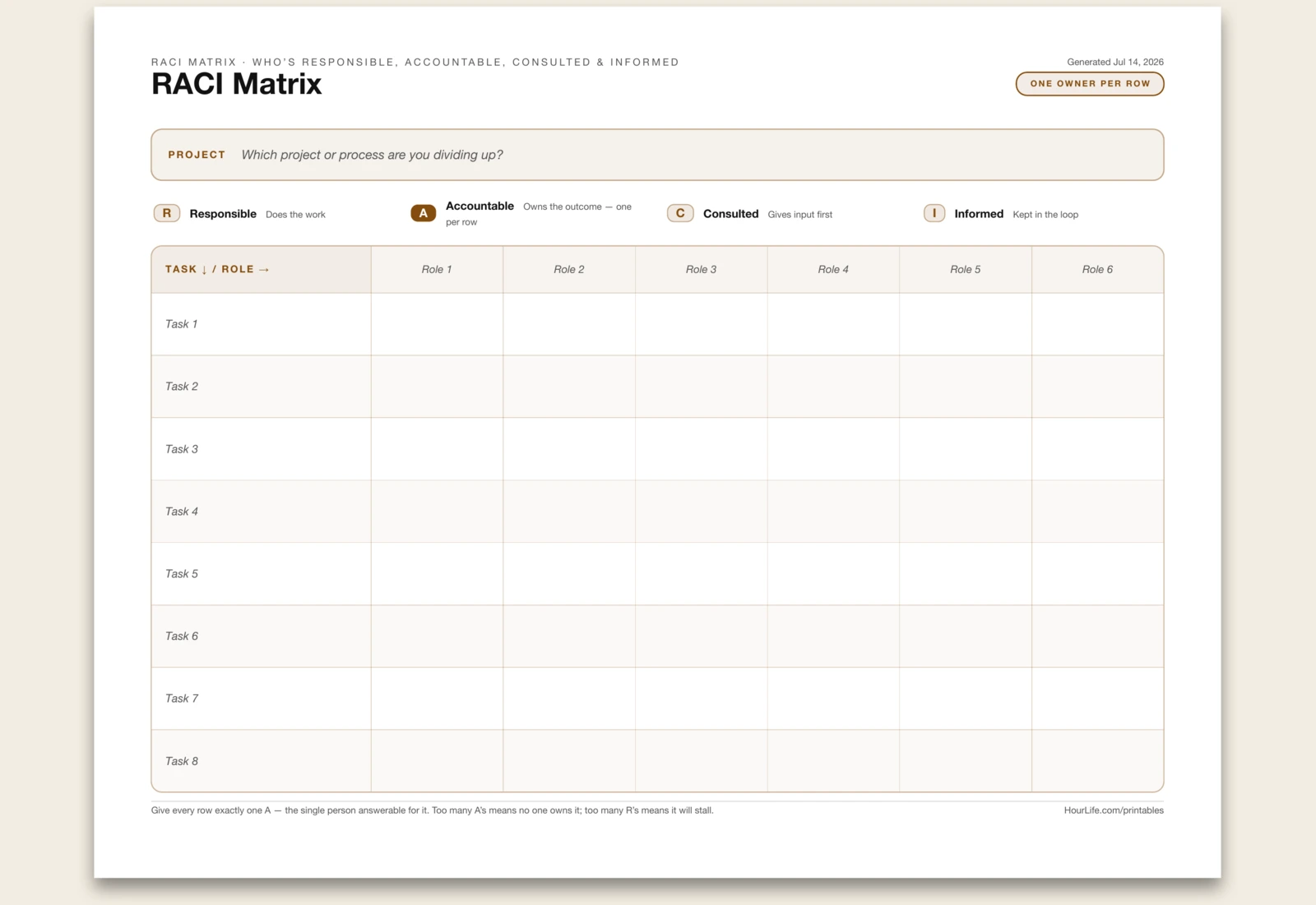Select the Role 3 column header
The height and width of the screenshot is (905, 1316).
click(x=702, y=269)
